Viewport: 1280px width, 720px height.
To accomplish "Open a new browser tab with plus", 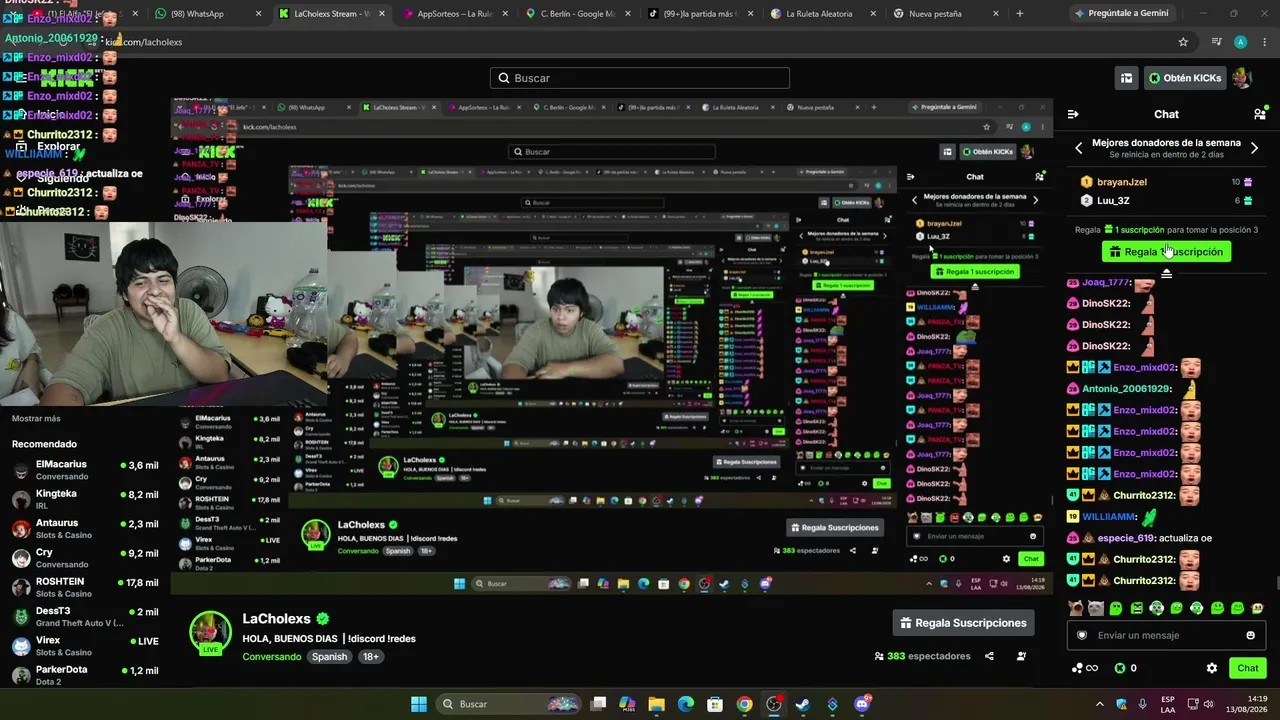I will tap(1020, 14).
